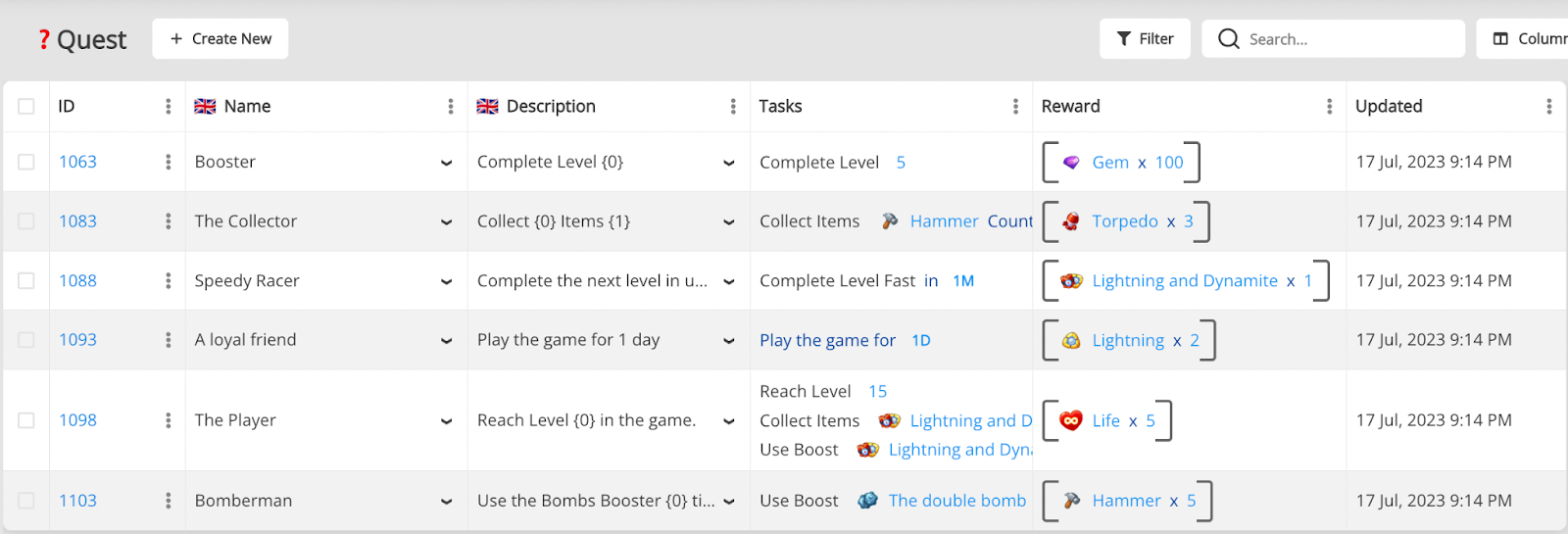Select the Speedy Racer row checkbox
This screenshot has height=534, width=1568.
click(26, 281)
